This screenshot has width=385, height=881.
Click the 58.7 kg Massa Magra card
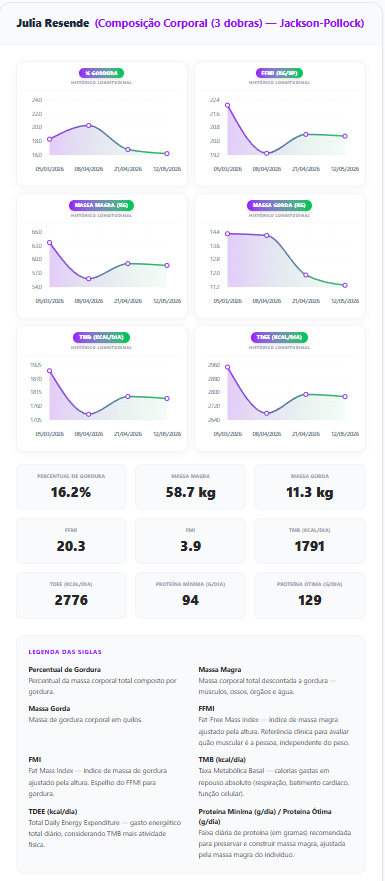[191, 487]
